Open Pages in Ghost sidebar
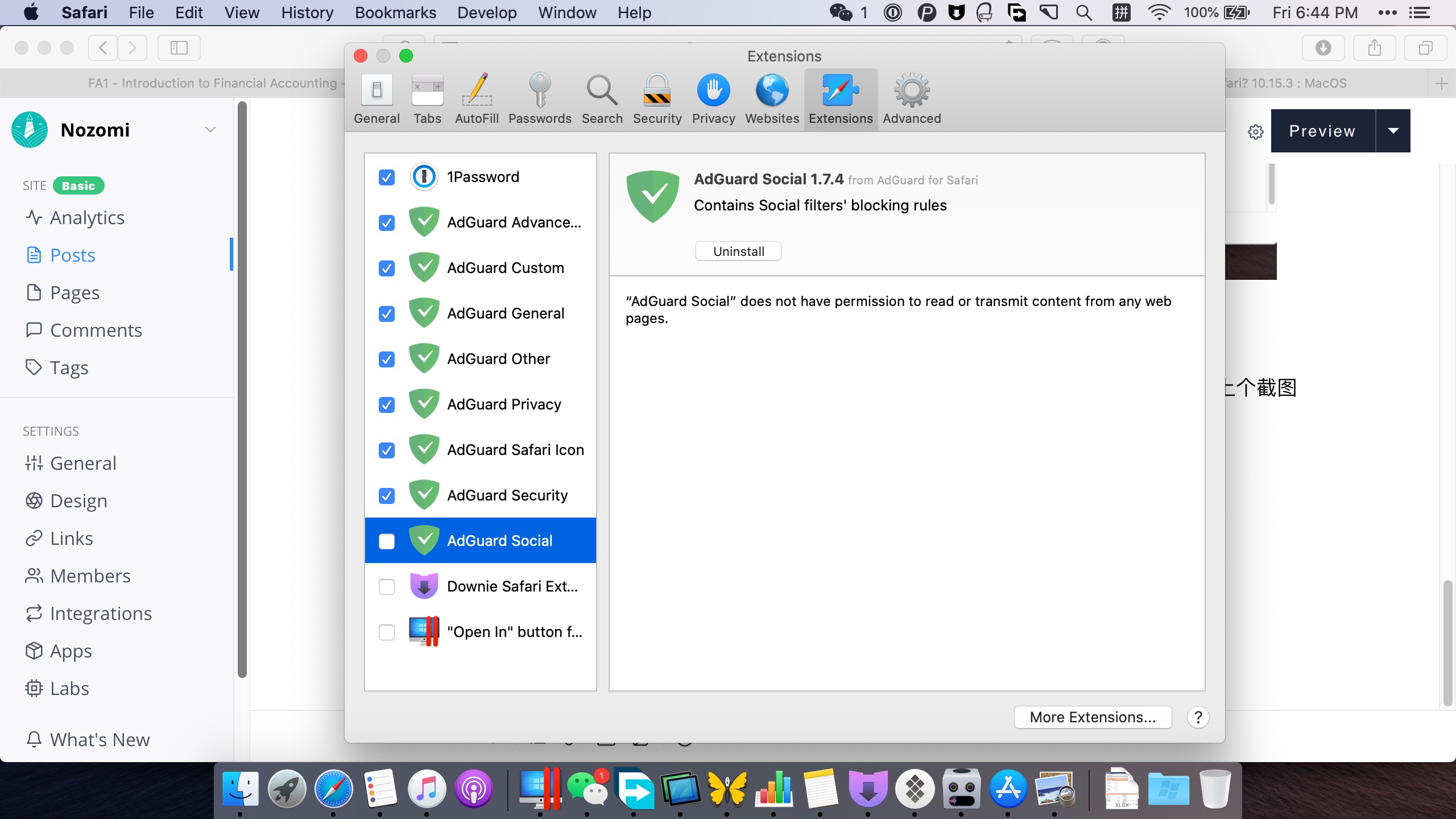 pyautogui.click(x=63, y=293)
